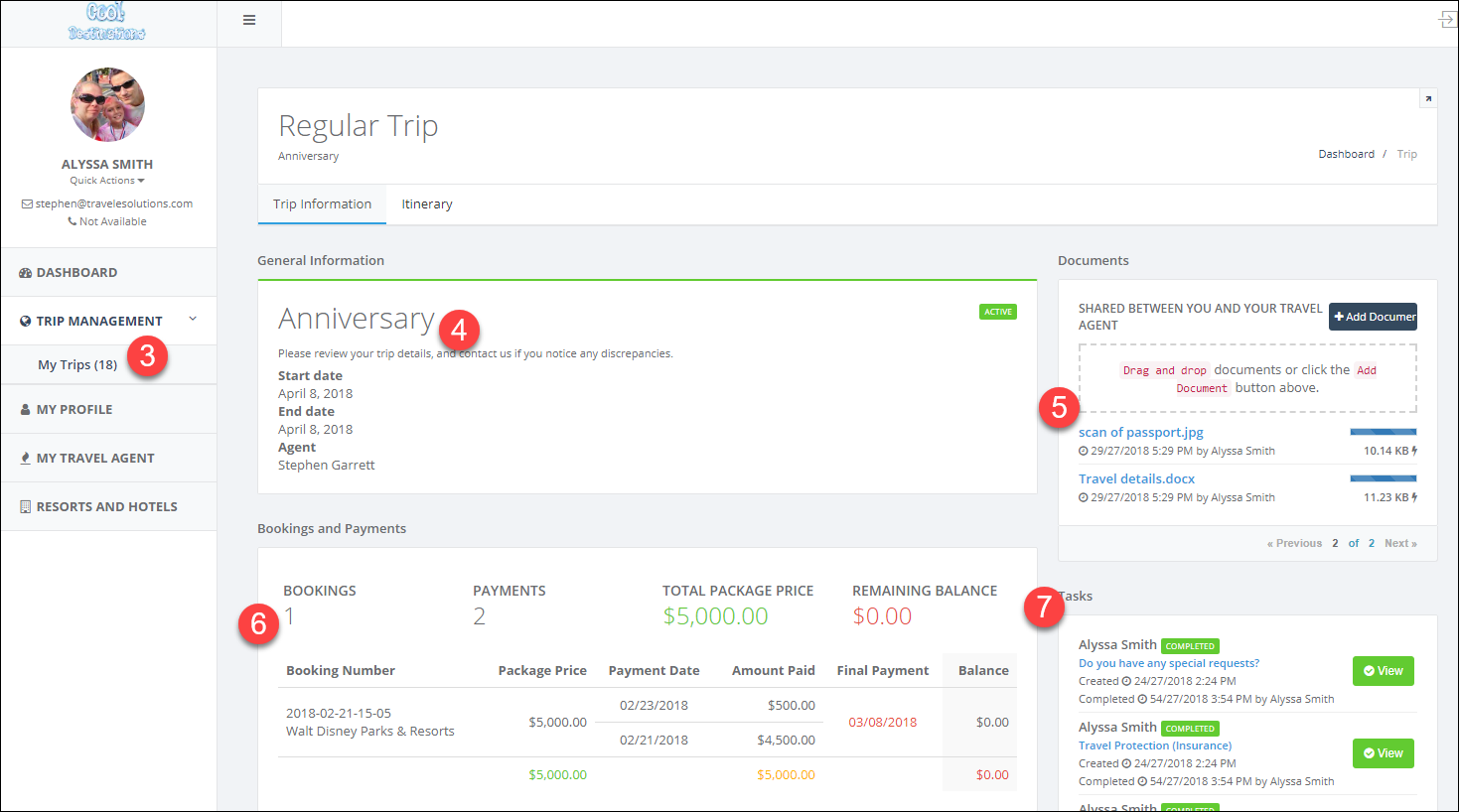
Task: Open Dashboard from the sidebar
Action: point(76,273)
